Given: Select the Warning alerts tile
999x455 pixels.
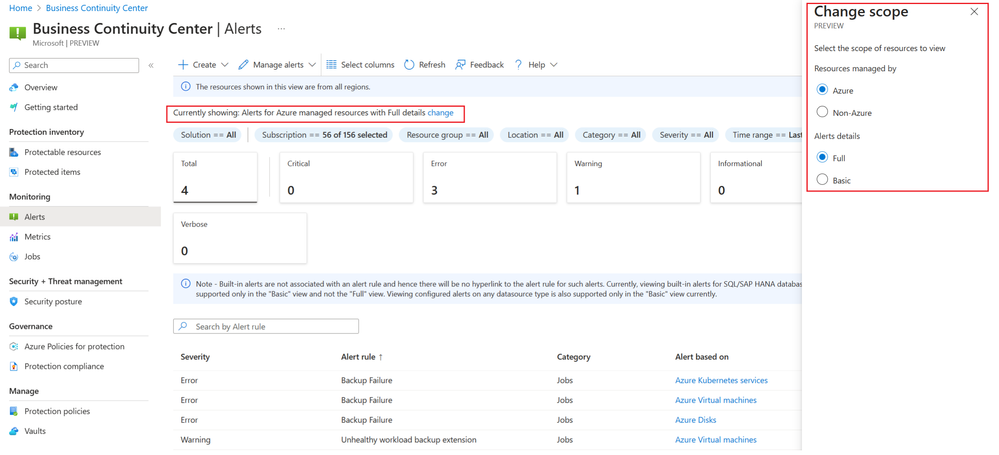Looking at the screenshot, I should (x=635, y=178).
